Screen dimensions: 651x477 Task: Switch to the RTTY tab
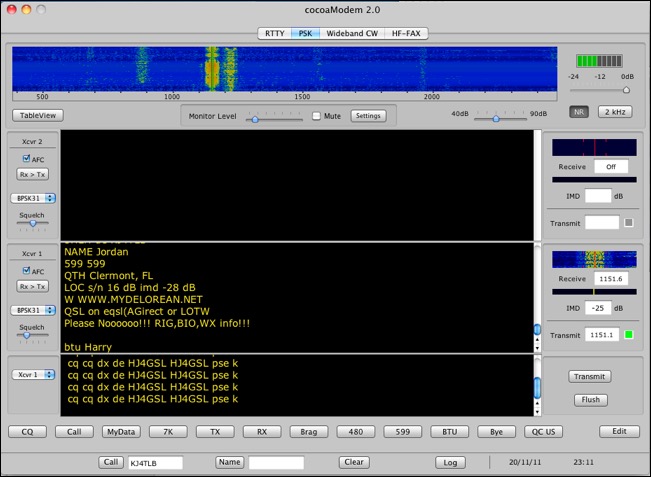point(275,33)
